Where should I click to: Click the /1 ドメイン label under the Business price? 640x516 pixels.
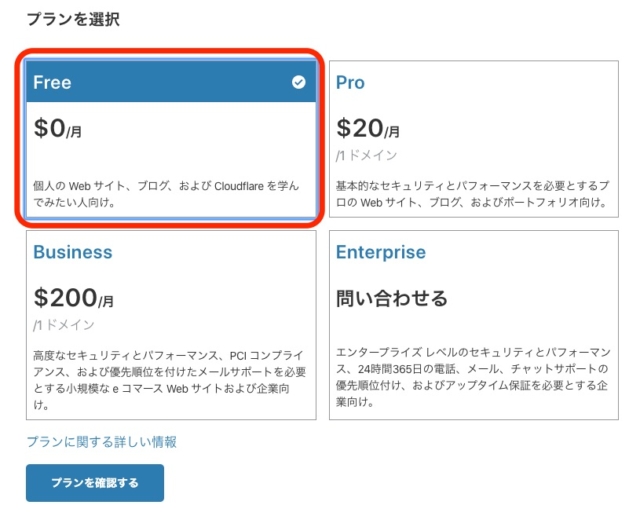[64, 325]
